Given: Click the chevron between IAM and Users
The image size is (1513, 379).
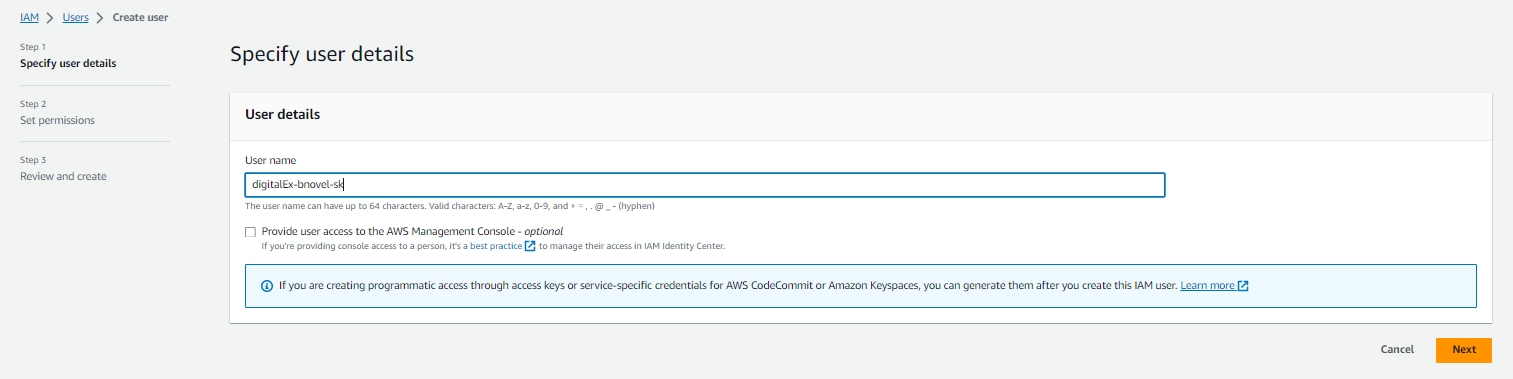Looking at the screenshot, I should [50, 18].
